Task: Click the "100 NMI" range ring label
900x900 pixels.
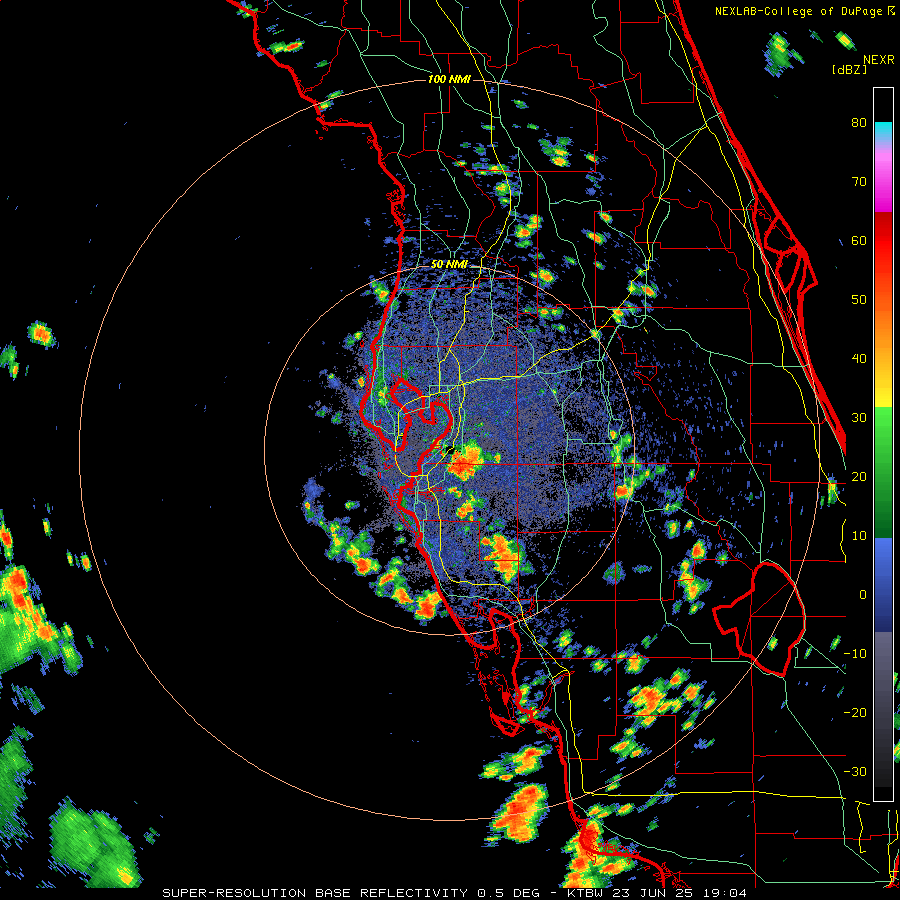Action: (x=449, y=79)
